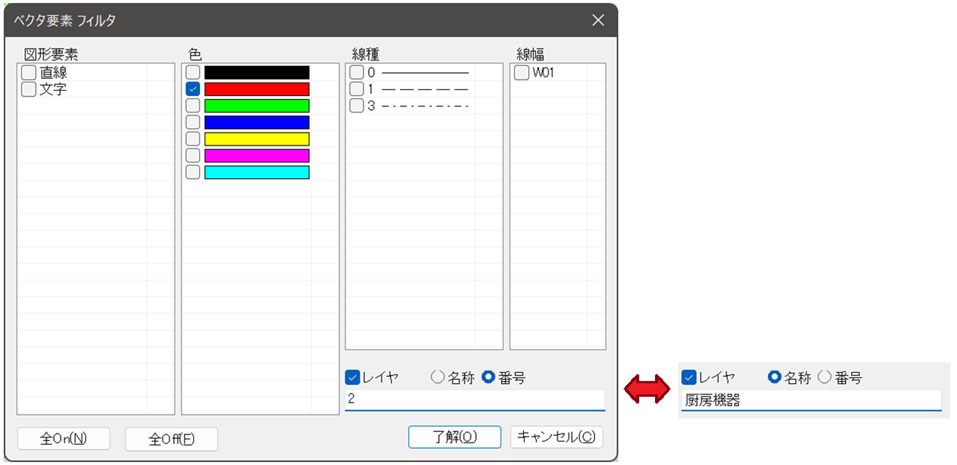Enable the black color checkbox
The height and width of the screenshot is (465, 957).
[x=193, y=73]
